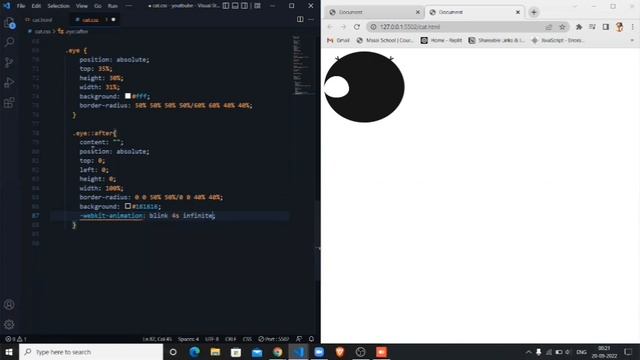The height and width of the screenshot is (360, 640).
Task: Open the Source Control view
Action: (x=9, y=62)
